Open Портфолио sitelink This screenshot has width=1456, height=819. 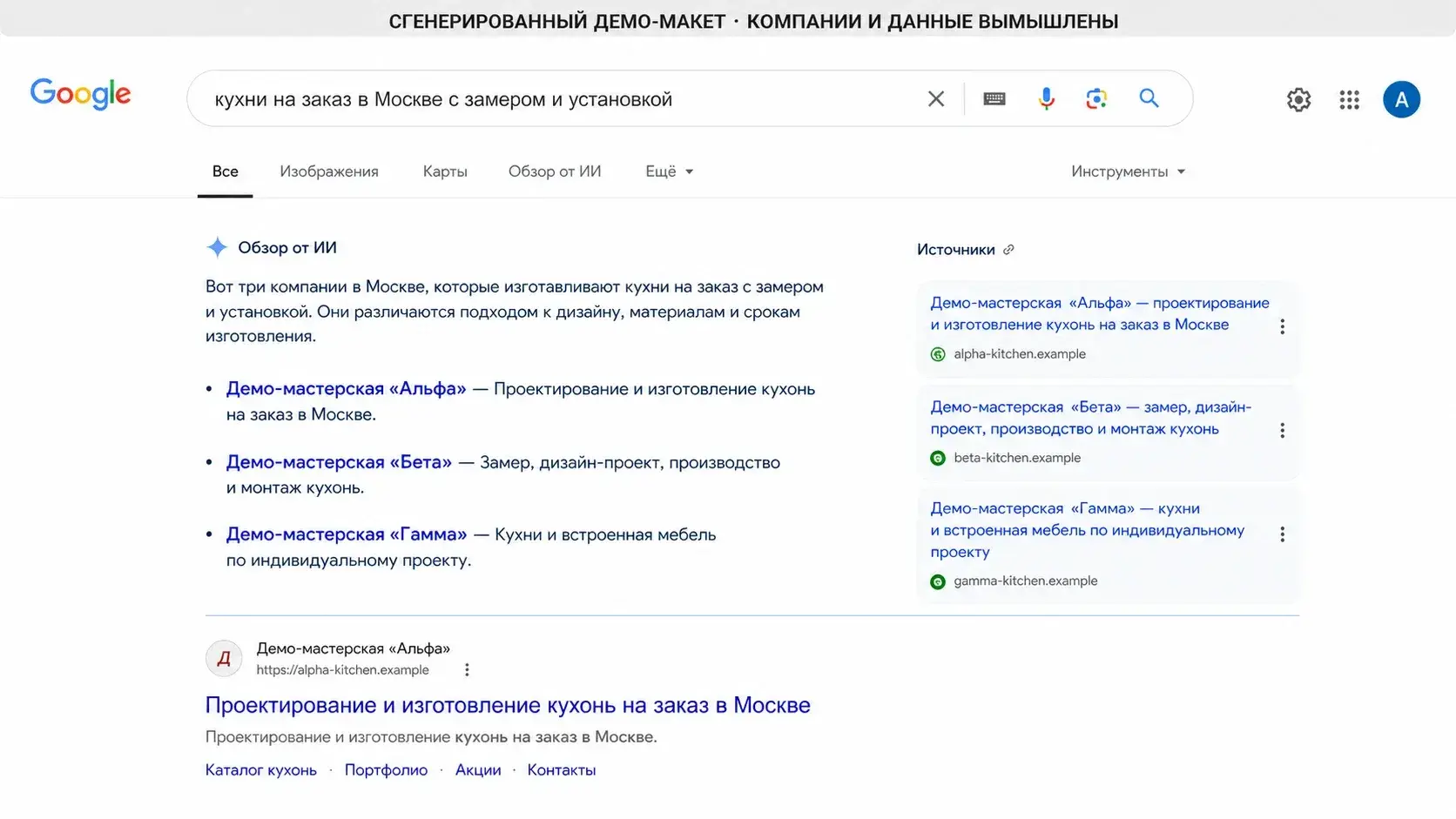(386, 770)
